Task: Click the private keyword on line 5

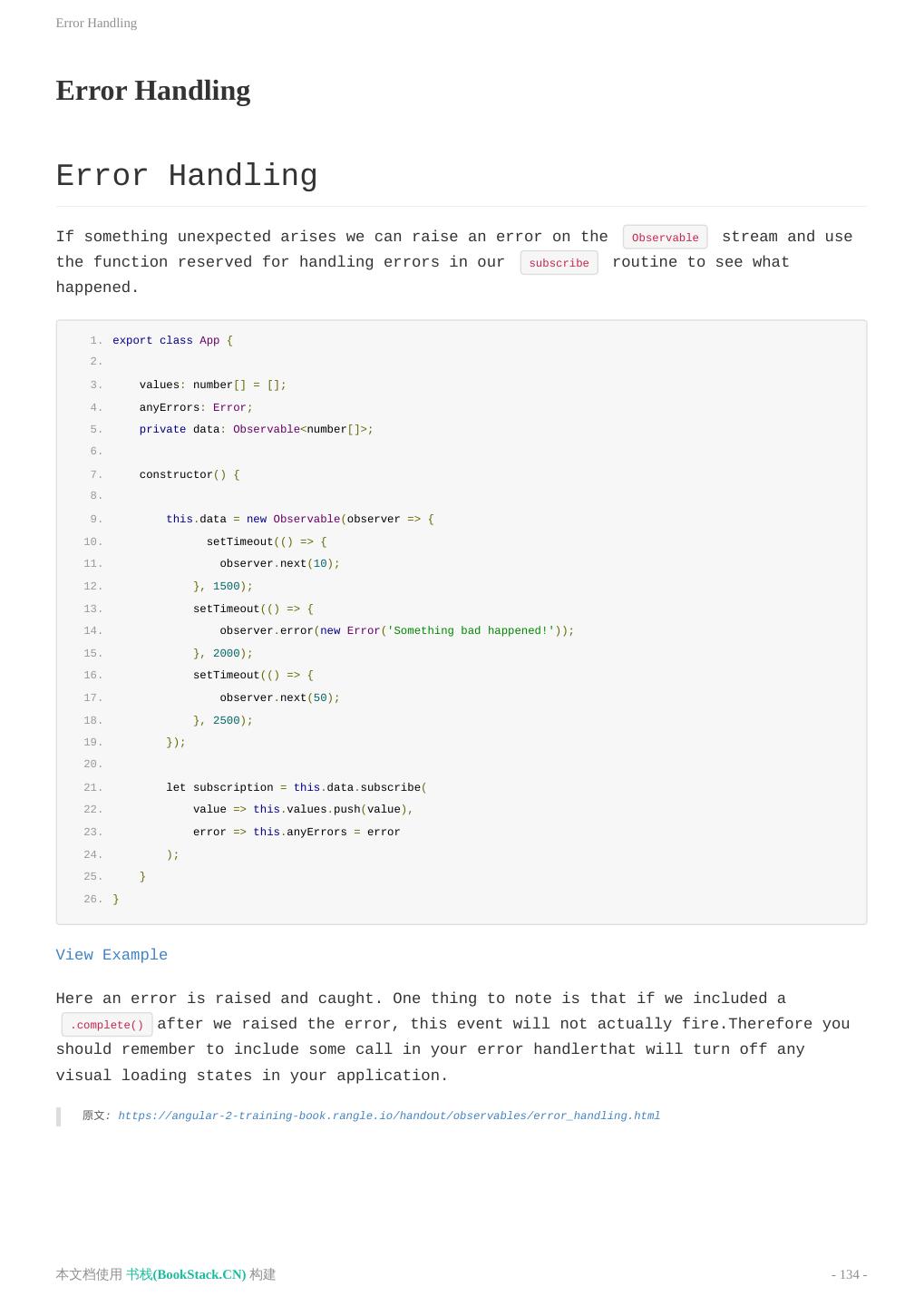Action: [x=162, y=429]
